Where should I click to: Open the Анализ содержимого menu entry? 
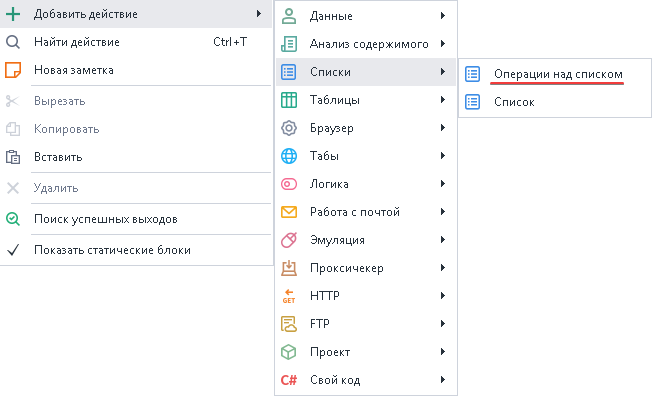[368, 44]
